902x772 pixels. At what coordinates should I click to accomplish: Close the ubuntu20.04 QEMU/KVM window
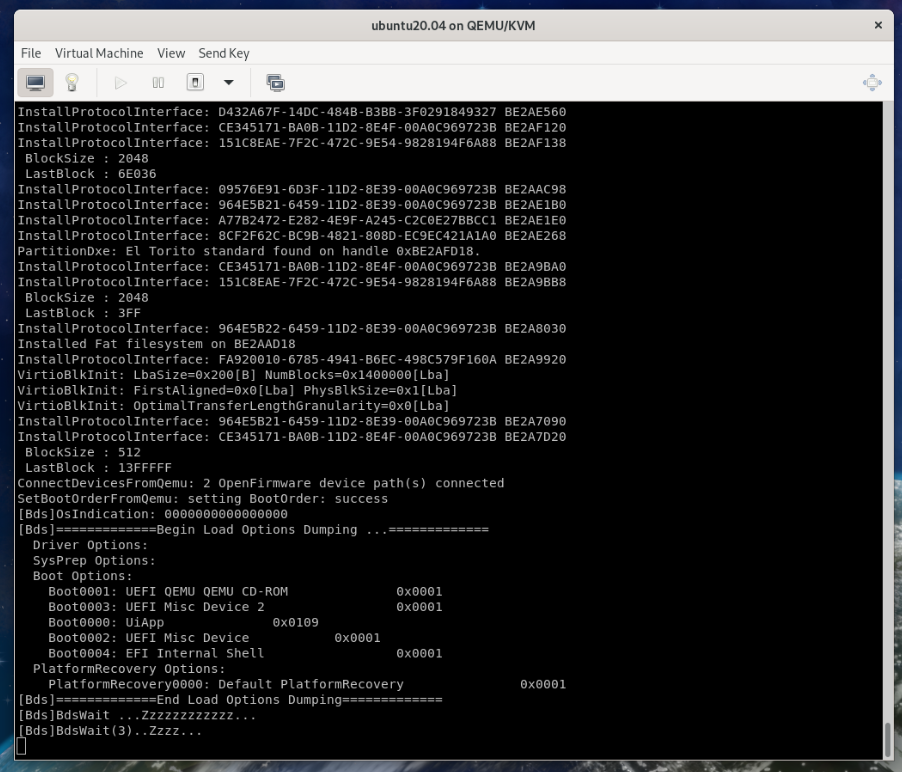click(x=878, y=25)
